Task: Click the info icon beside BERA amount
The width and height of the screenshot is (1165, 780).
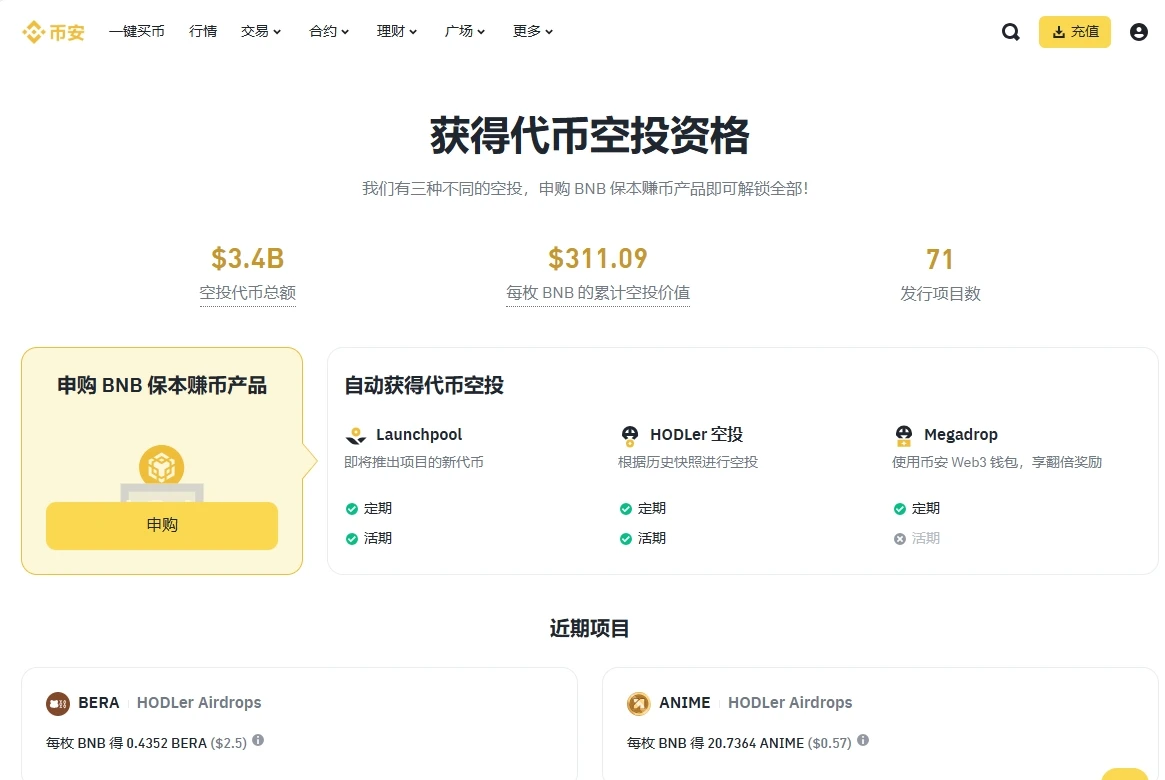Action: pos(258,741)
